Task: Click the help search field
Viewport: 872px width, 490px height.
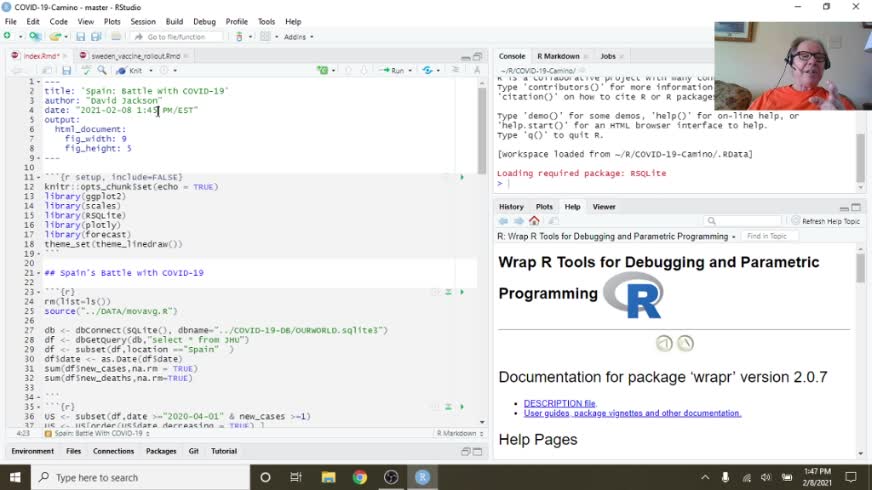Action: 742,221
